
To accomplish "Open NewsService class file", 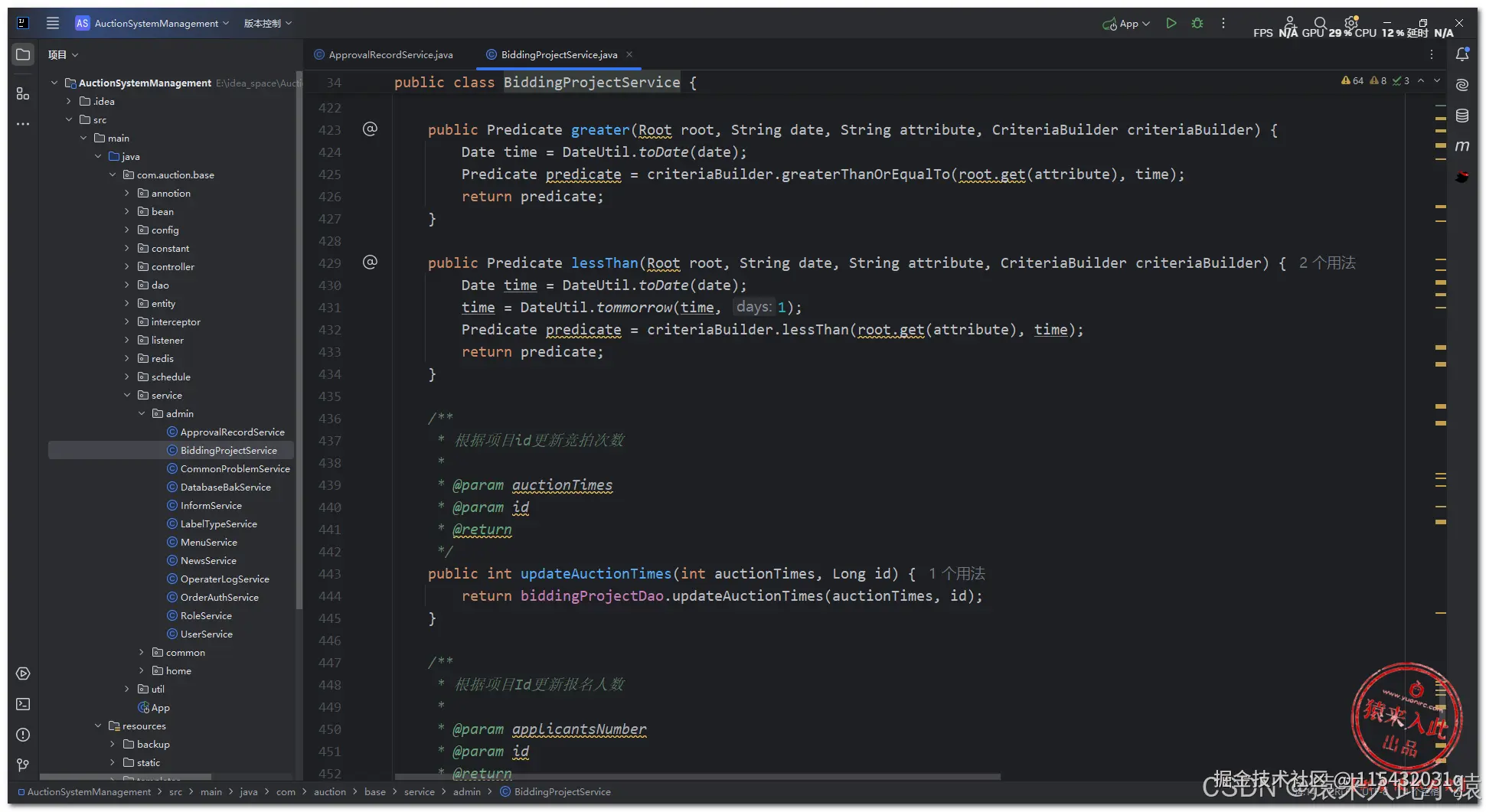I will 208,560.
